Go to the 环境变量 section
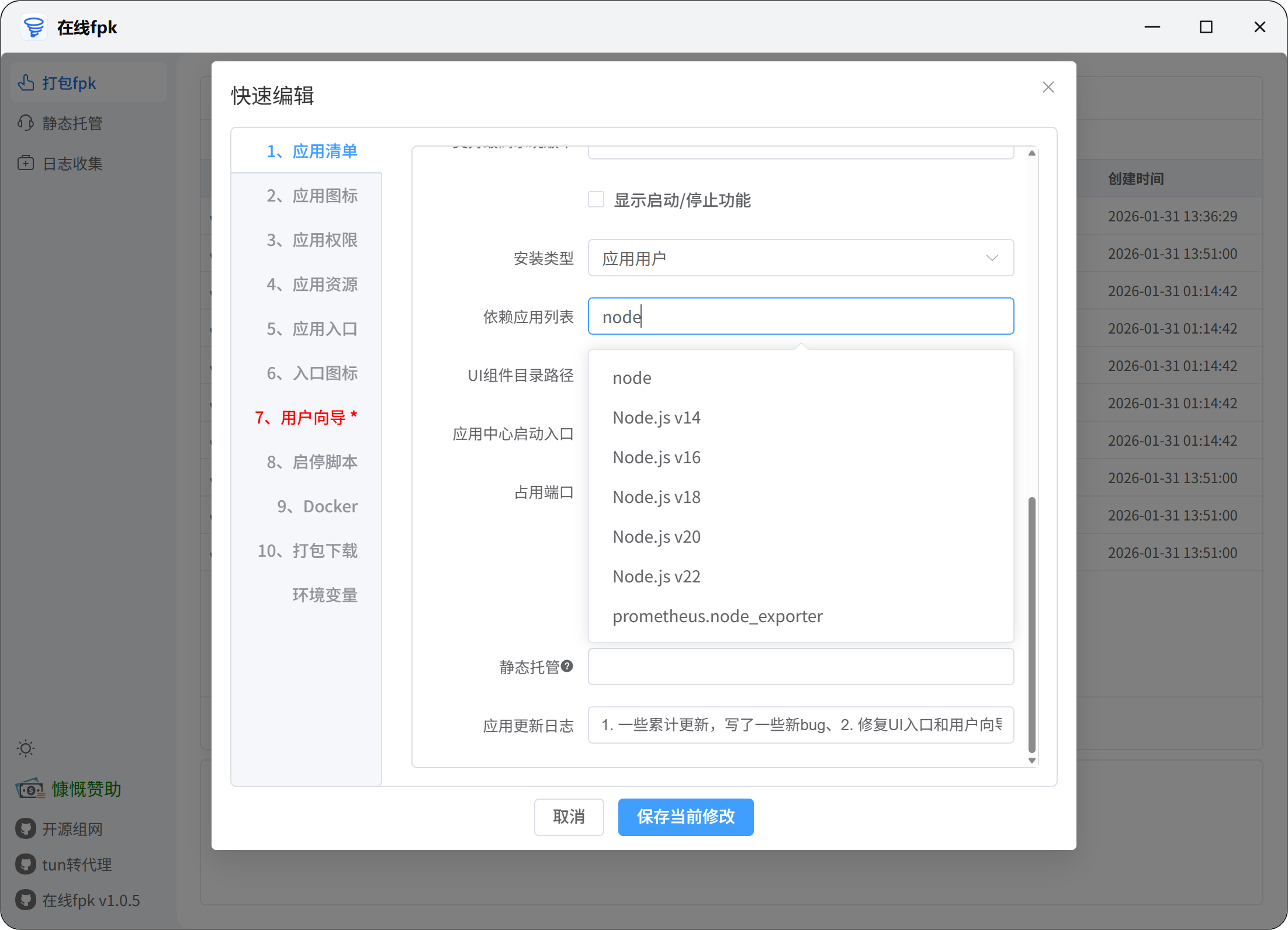Screen dimensions: 1288x930 click(x=325, y=595)
